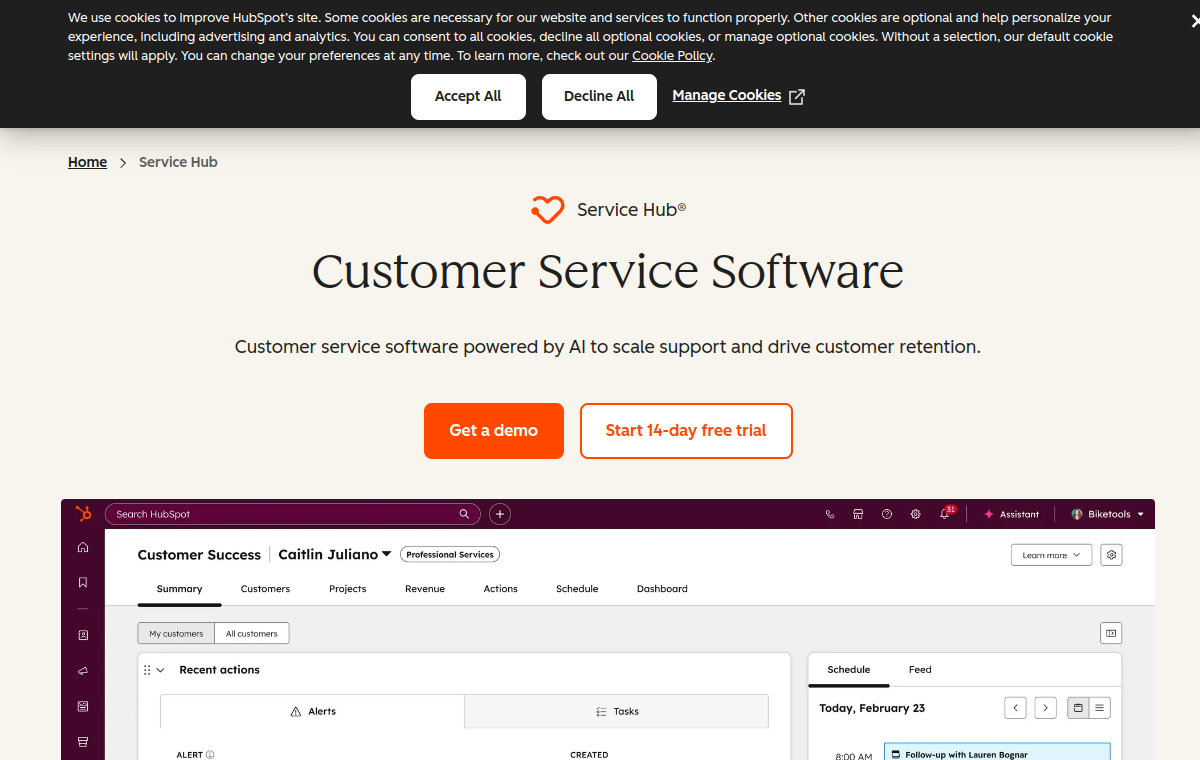Click the Get a demo button
This screenshot has height=760, width=1200.
click(x=494, y=431)
